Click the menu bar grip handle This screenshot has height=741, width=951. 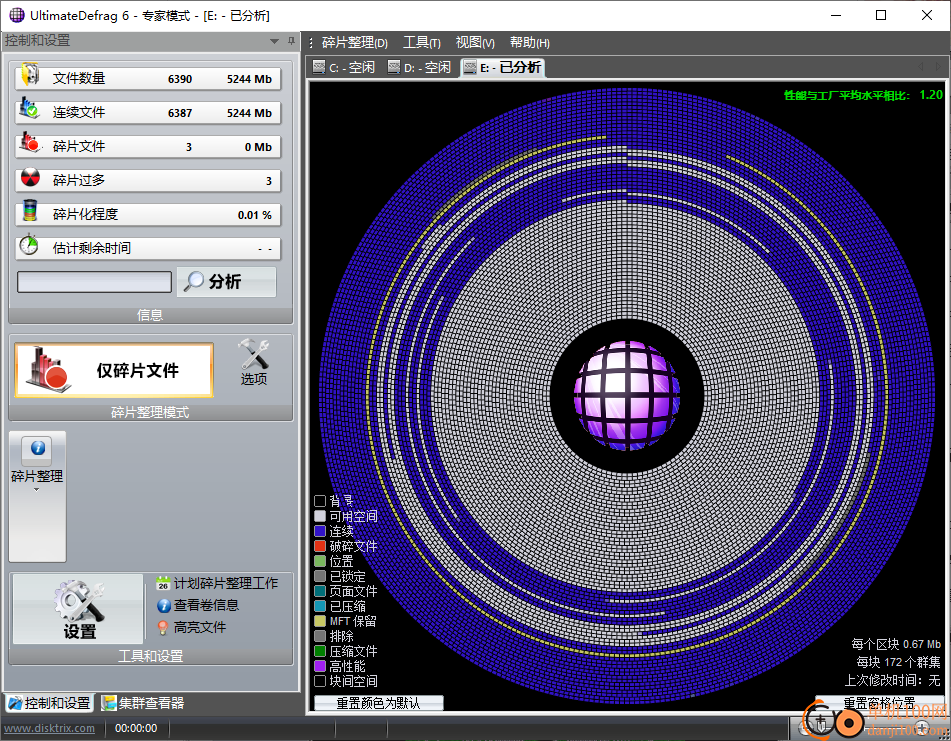tap(311, 42)
